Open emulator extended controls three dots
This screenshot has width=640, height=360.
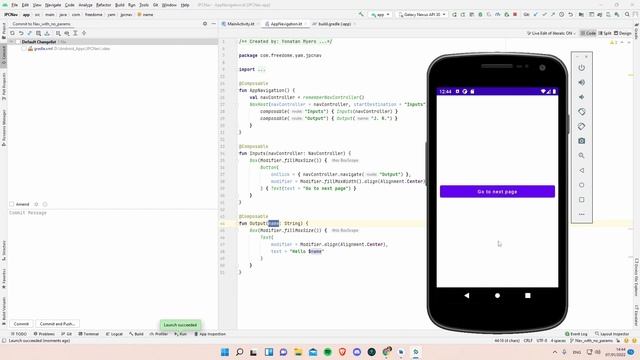click(x=582, y=214)
